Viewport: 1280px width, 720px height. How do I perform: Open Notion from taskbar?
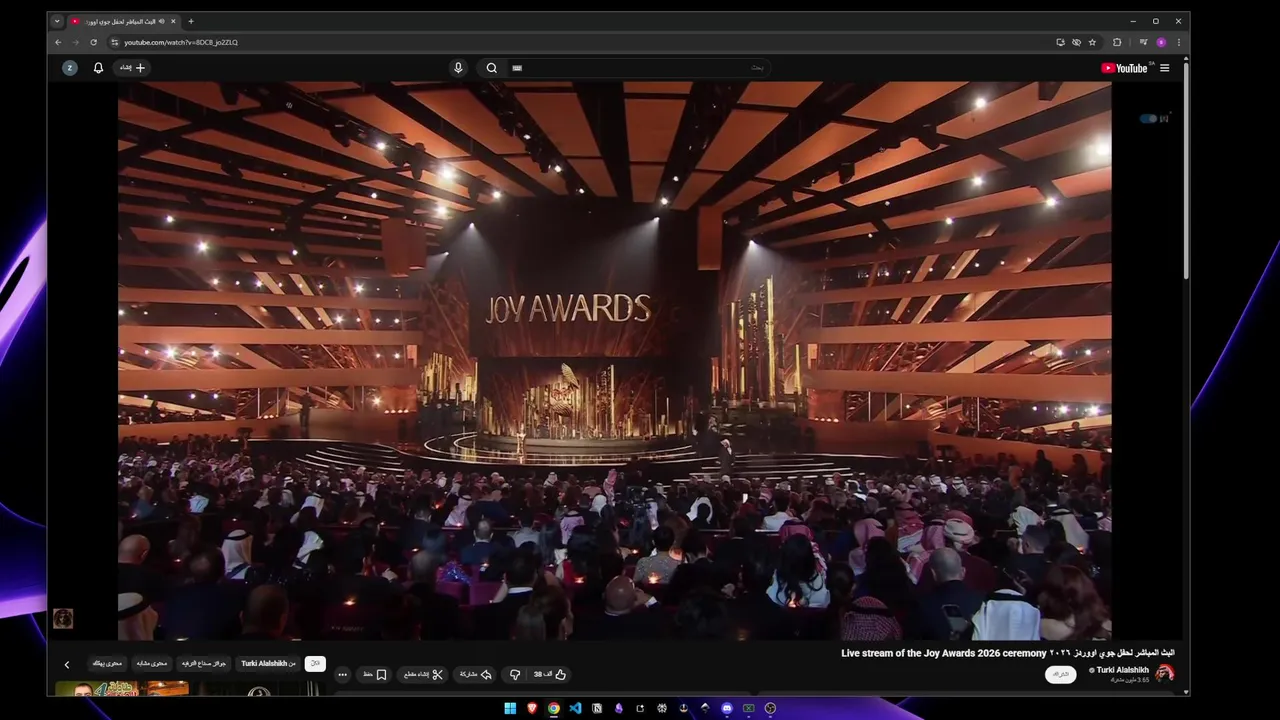click(597, 708)
